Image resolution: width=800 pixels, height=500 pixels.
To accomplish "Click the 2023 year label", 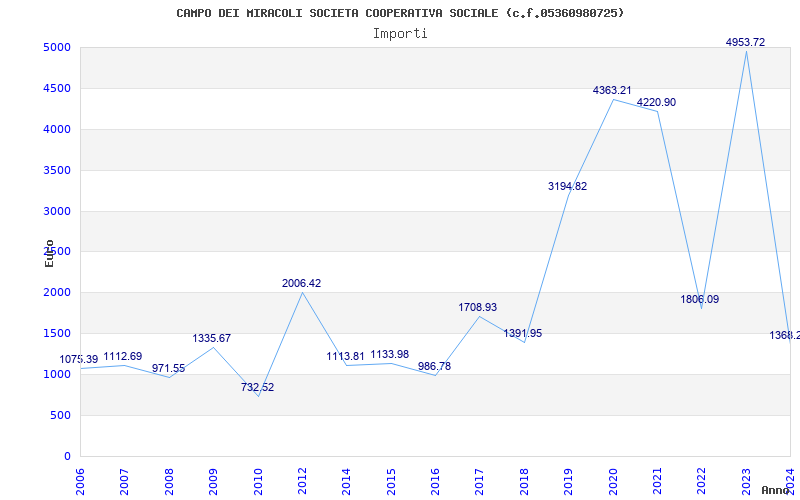I will click(746, 482).
